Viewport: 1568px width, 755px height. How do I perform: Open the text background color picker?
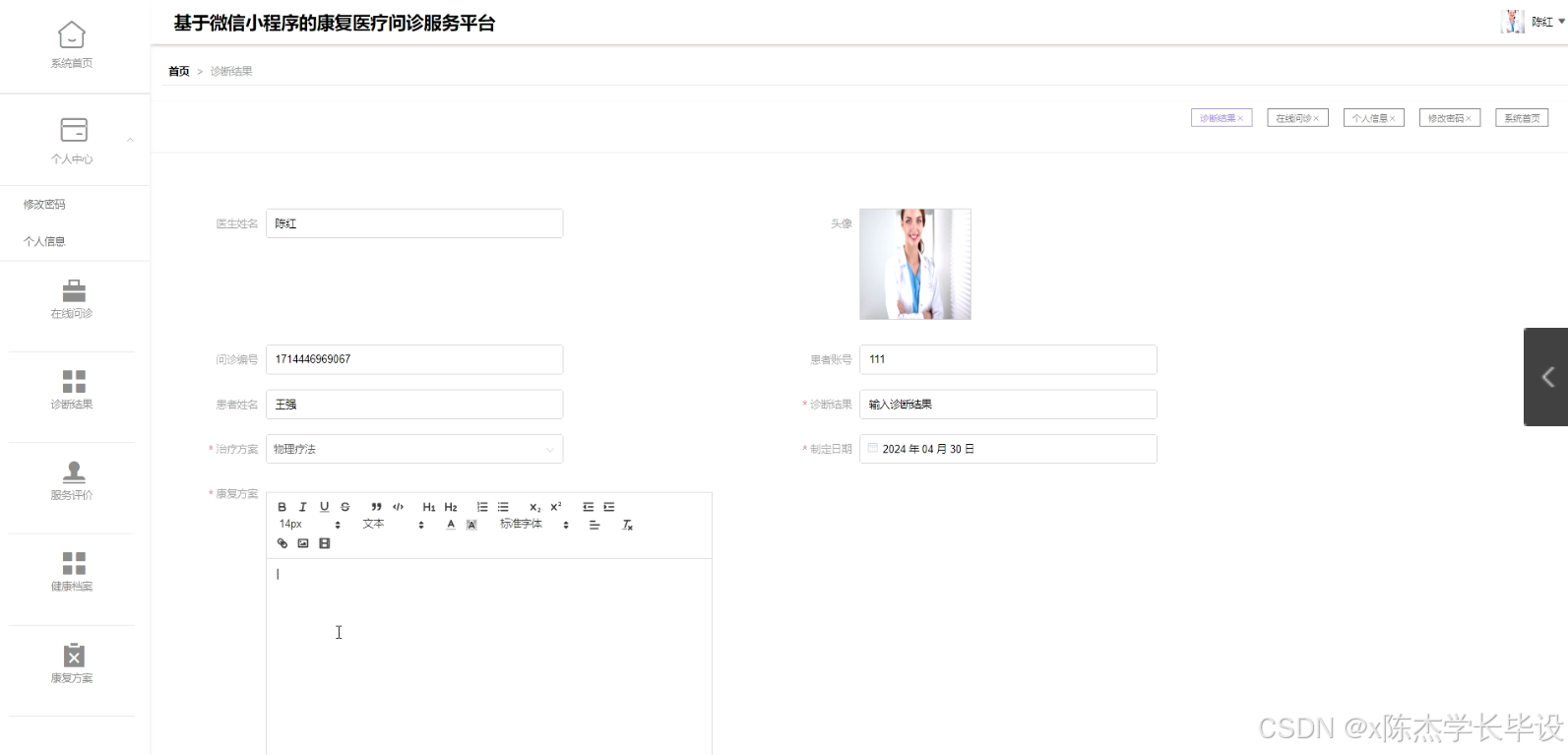point(471,525)
